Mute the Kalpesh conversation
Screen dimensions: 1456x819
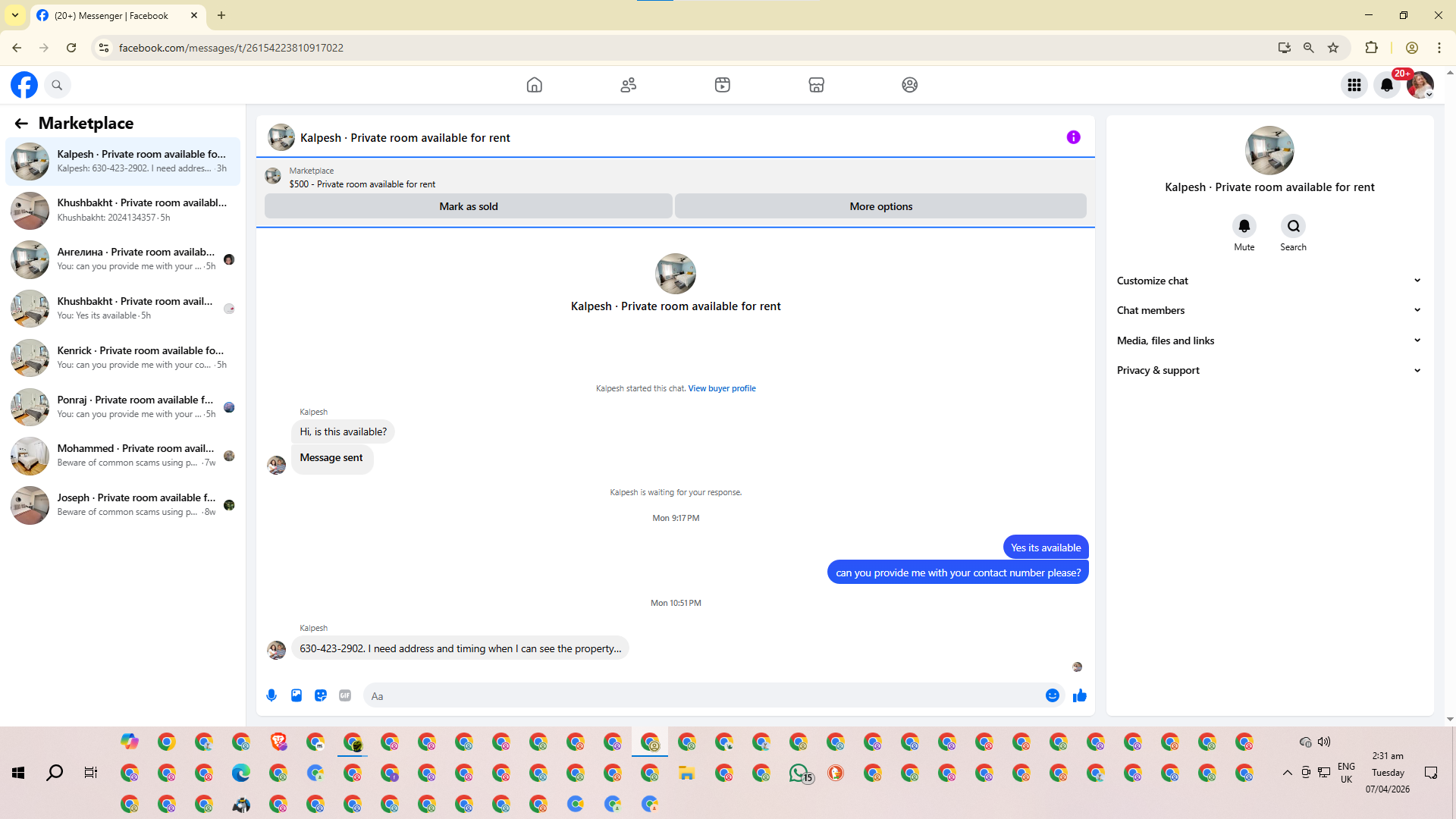pyautogui.click(x=1244, y=227)
